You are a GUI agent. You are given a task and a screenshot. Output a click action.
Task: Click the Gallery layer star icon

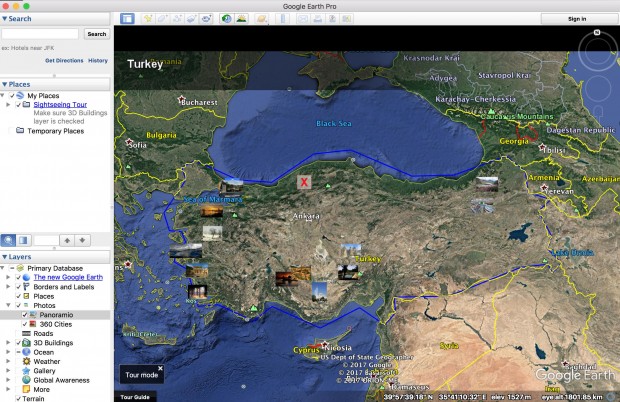26,371
